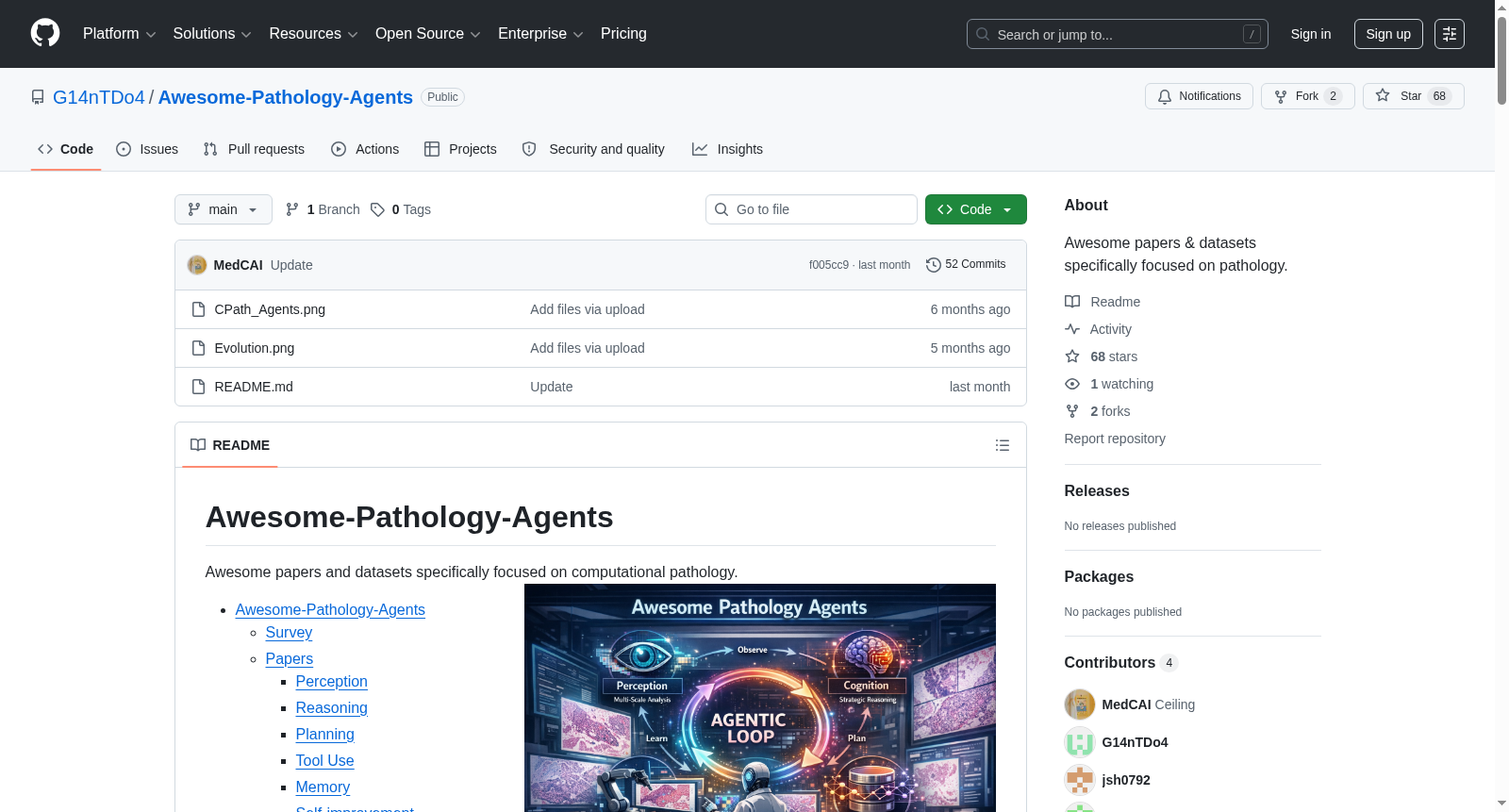
Task: Expand the Enterprise menu
Action: [540, 34]
